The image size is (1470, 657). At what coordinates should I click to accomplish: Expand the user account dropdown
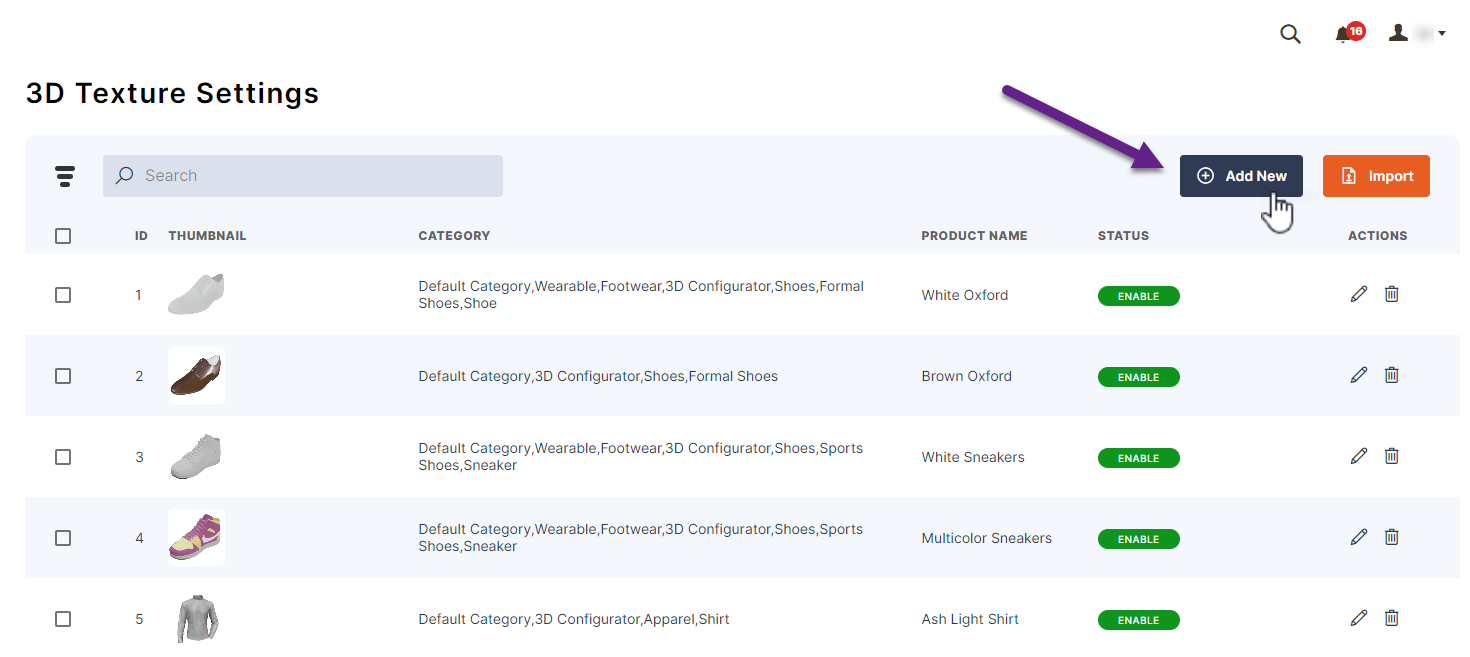pos(1417,34)
